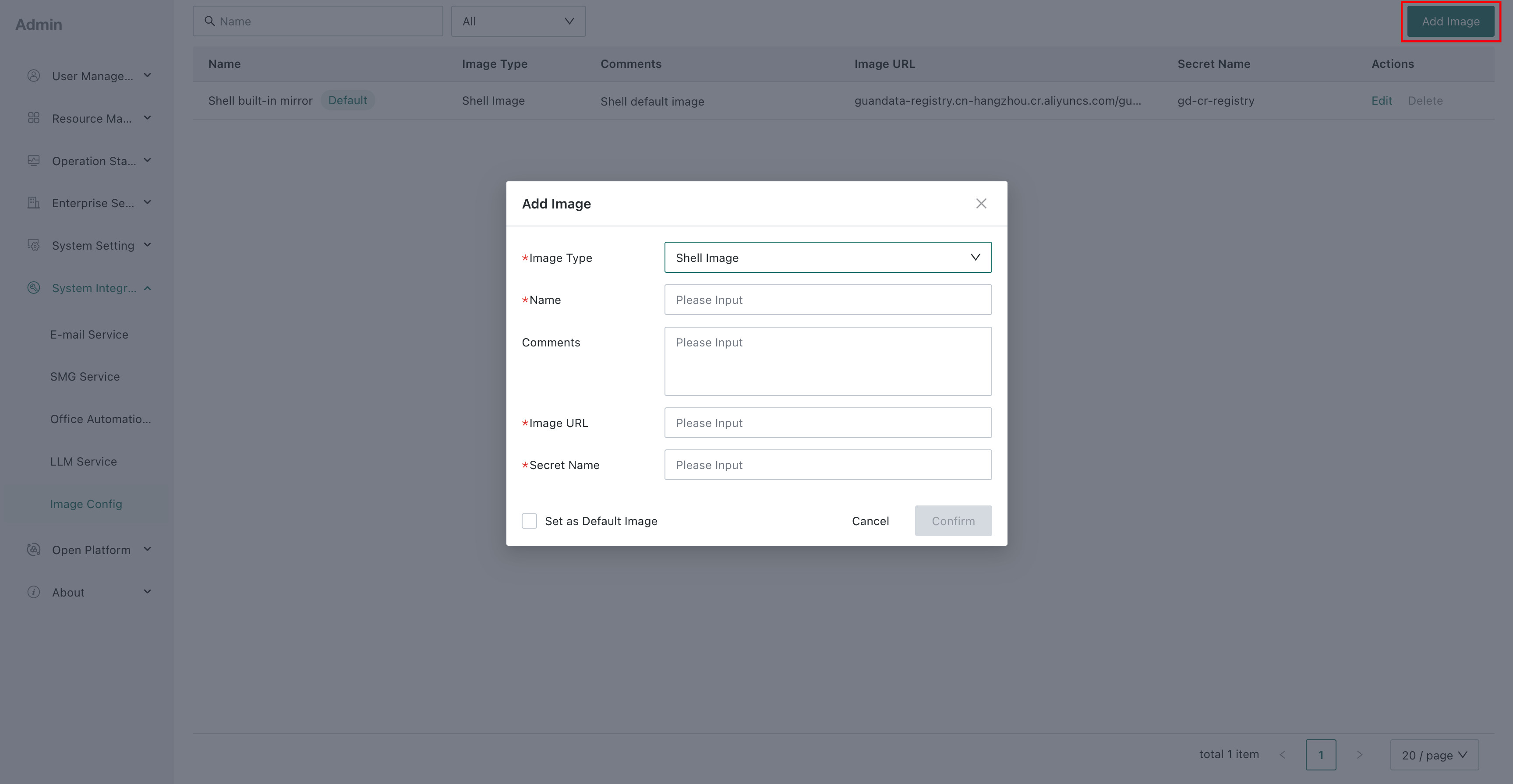Select the Image Config menu item
Viewport: 1513px width, 784px height.
coord(86,504)
